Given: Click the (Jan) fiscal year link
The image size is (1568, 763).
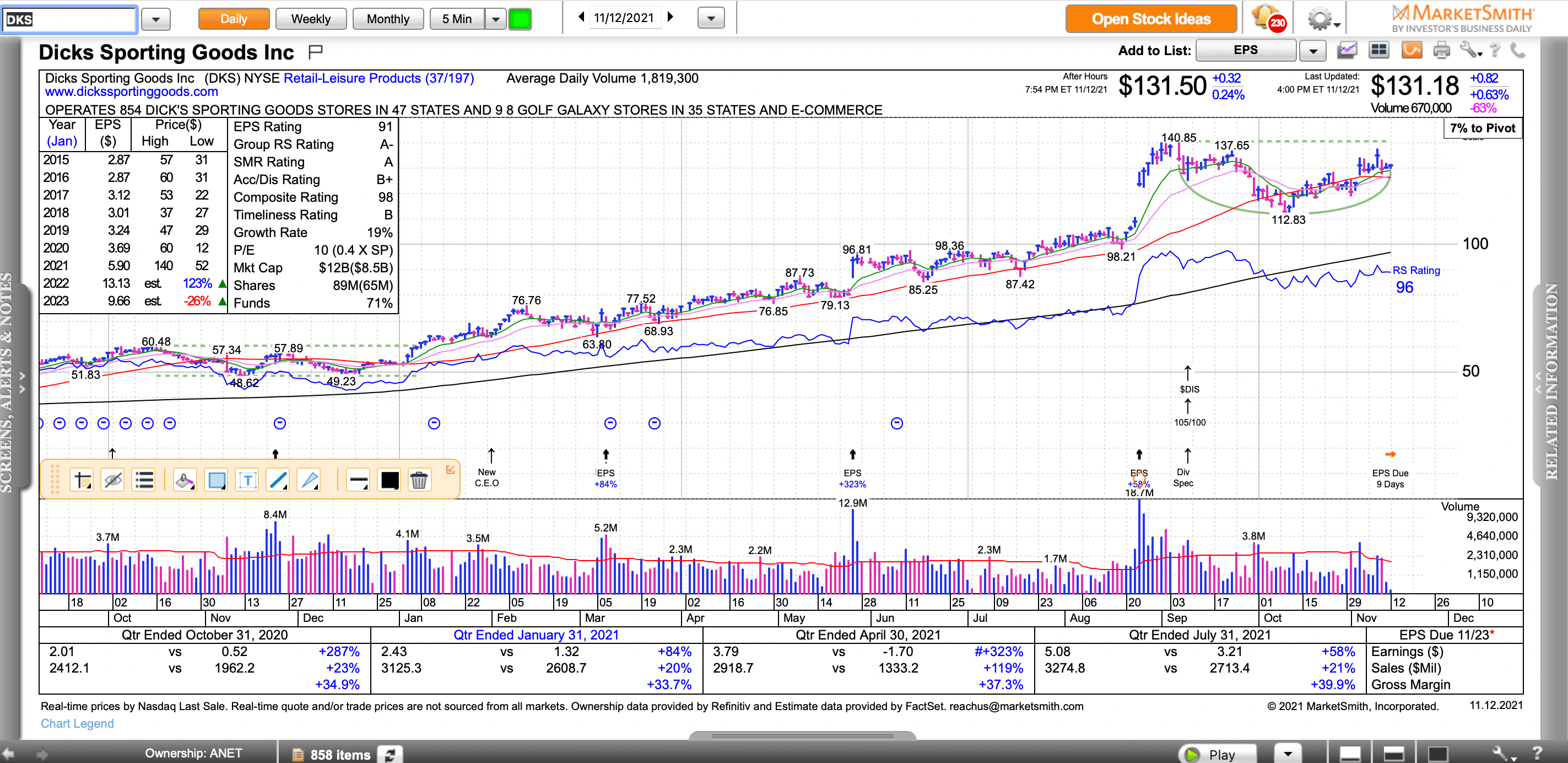Looking at the screenshot, I should (62, 141).
